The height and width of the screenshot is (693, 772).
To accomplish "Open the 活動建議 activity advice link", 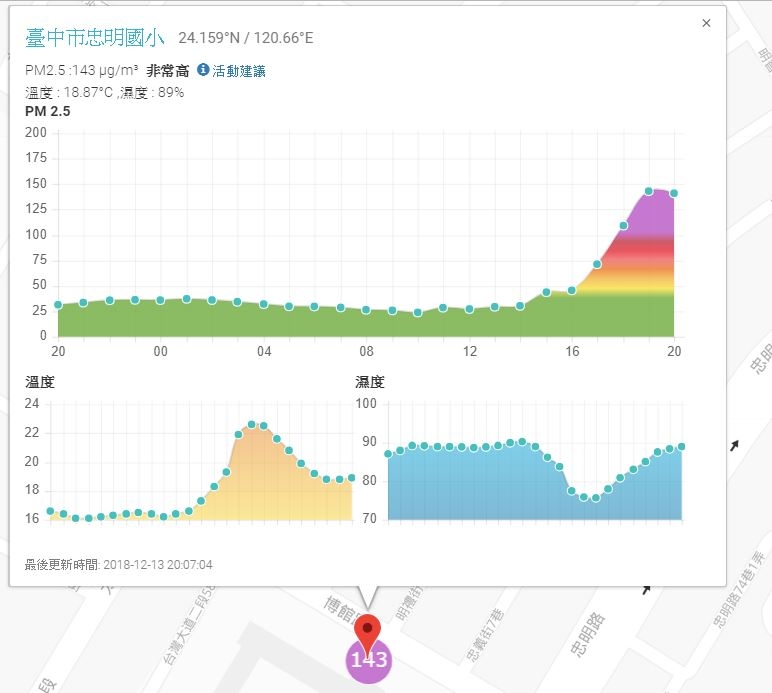I will 239,71.
